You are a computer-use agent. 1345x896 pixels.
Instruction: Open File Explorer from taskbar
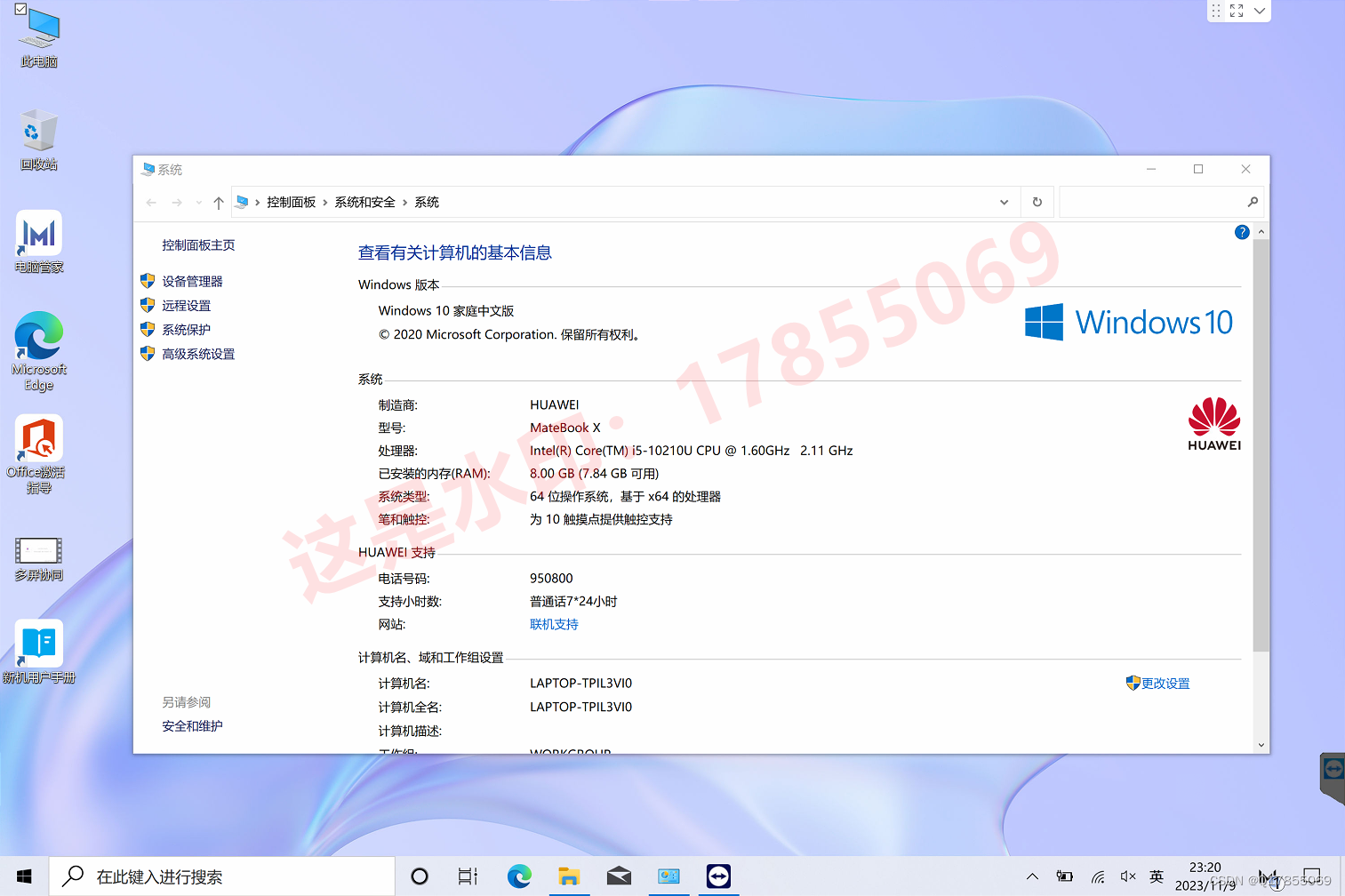click(569, 876)
